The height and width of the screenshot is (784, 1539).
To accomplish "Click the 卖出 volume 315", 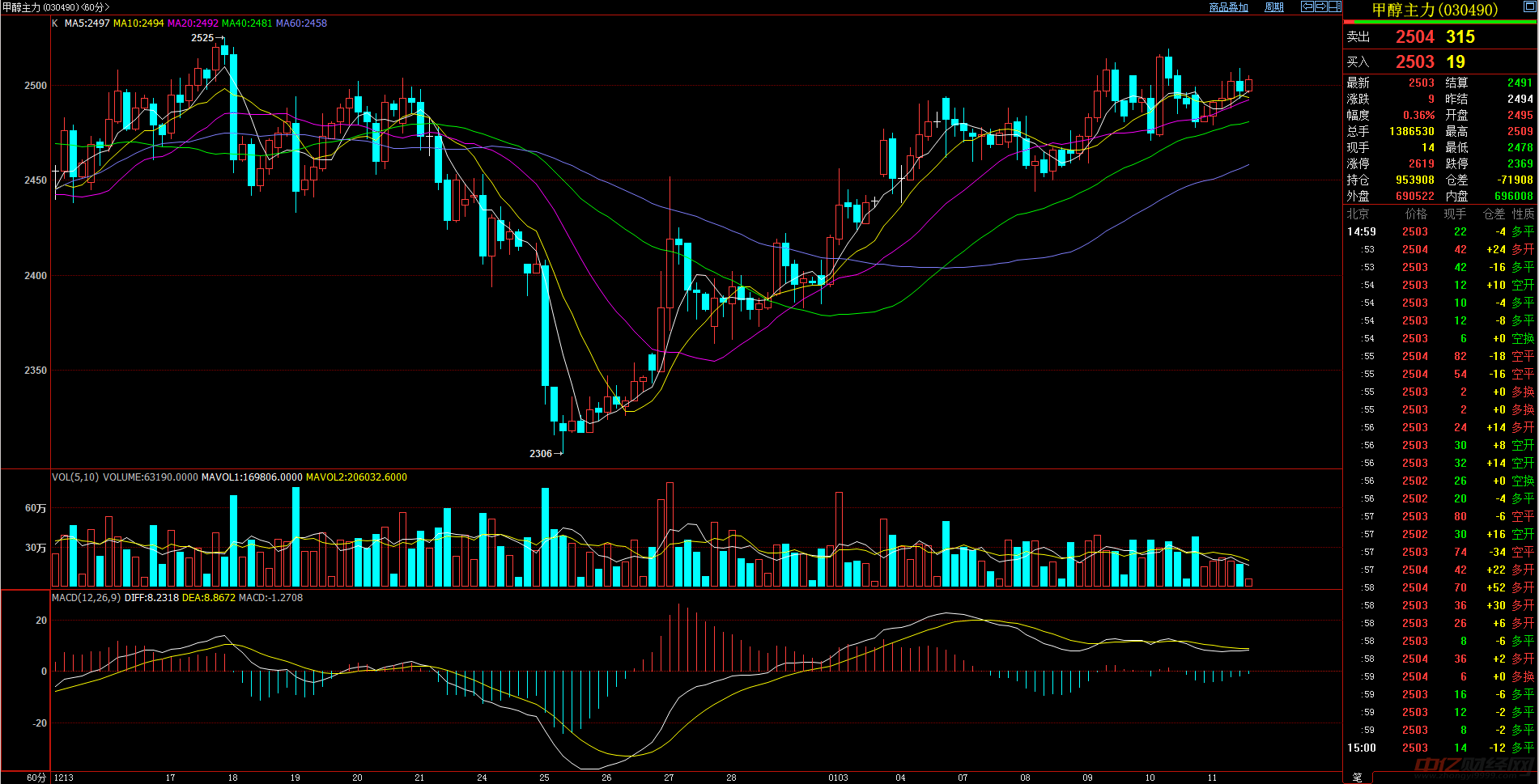I will (1460, 37).
